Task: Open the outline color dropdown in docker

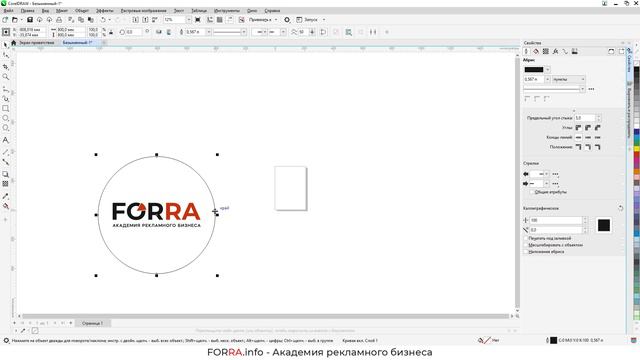Action: click(547, 69)
